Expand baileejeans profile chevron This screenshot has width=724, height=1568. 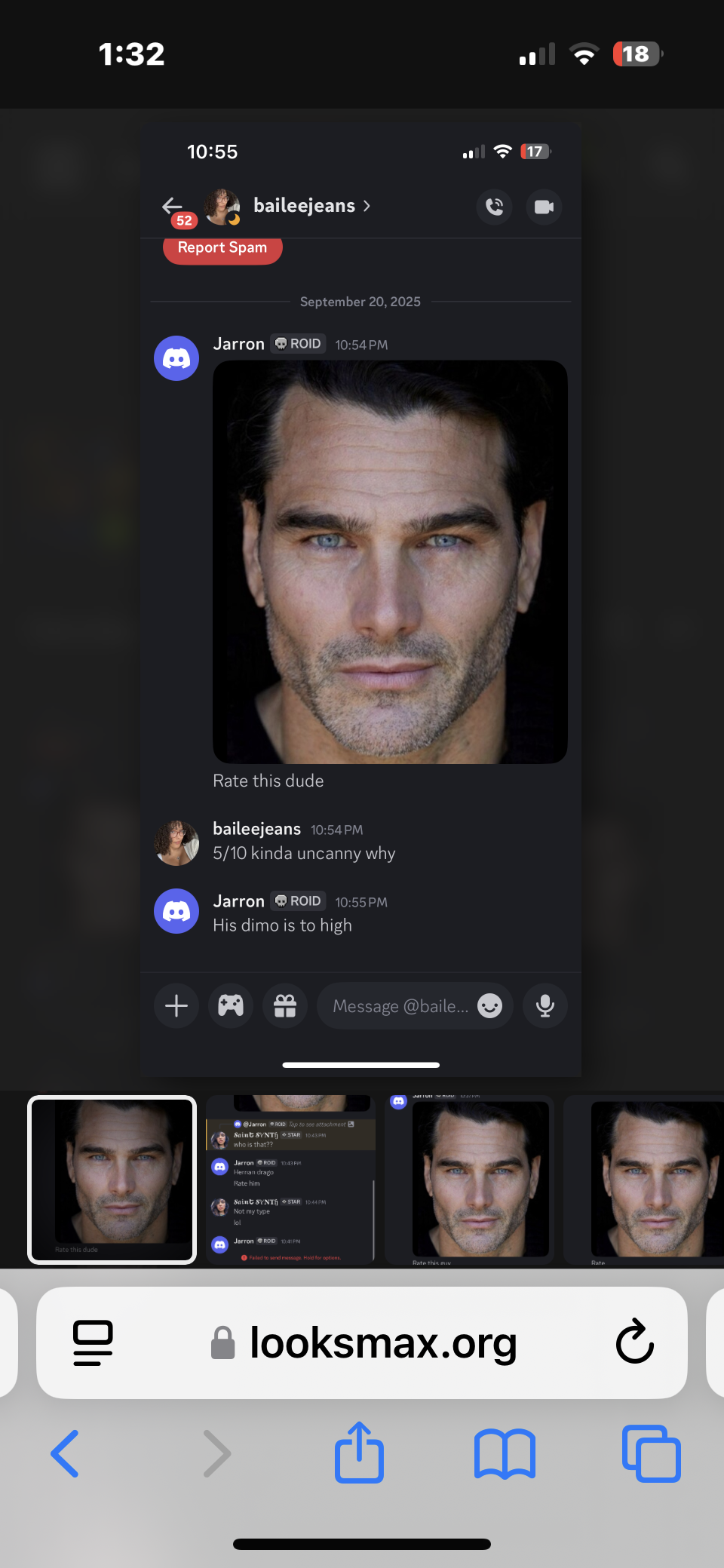point(367,206)
